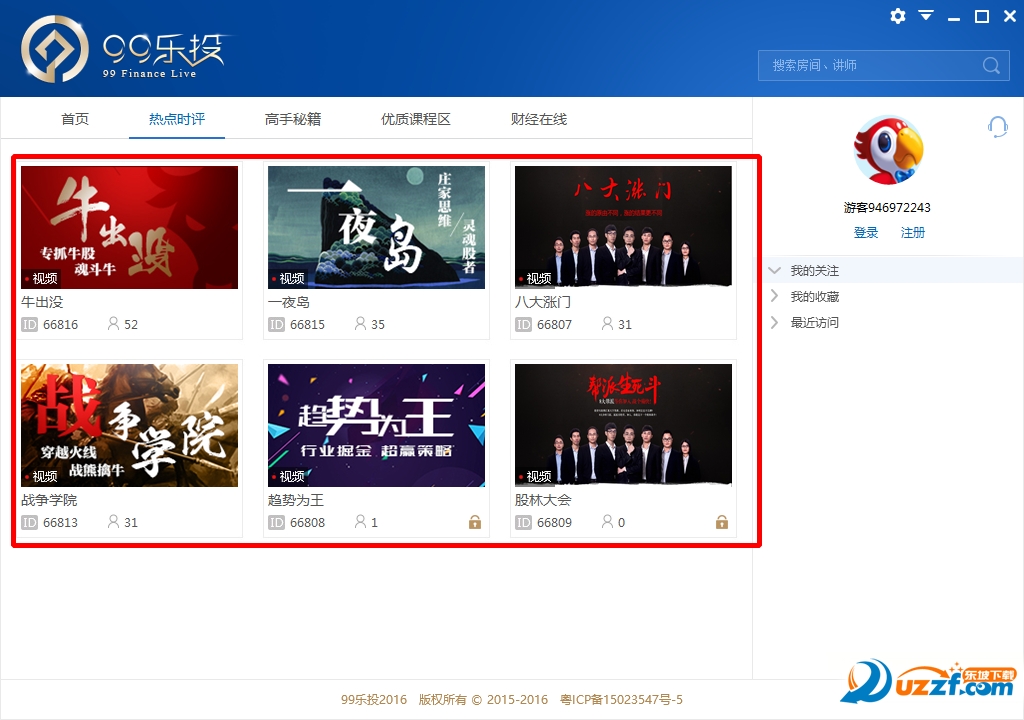The image size is (1024, 720).
Task: Click the 趋势为王 room title
Action: pyautogui.click(x=296, y=500)
